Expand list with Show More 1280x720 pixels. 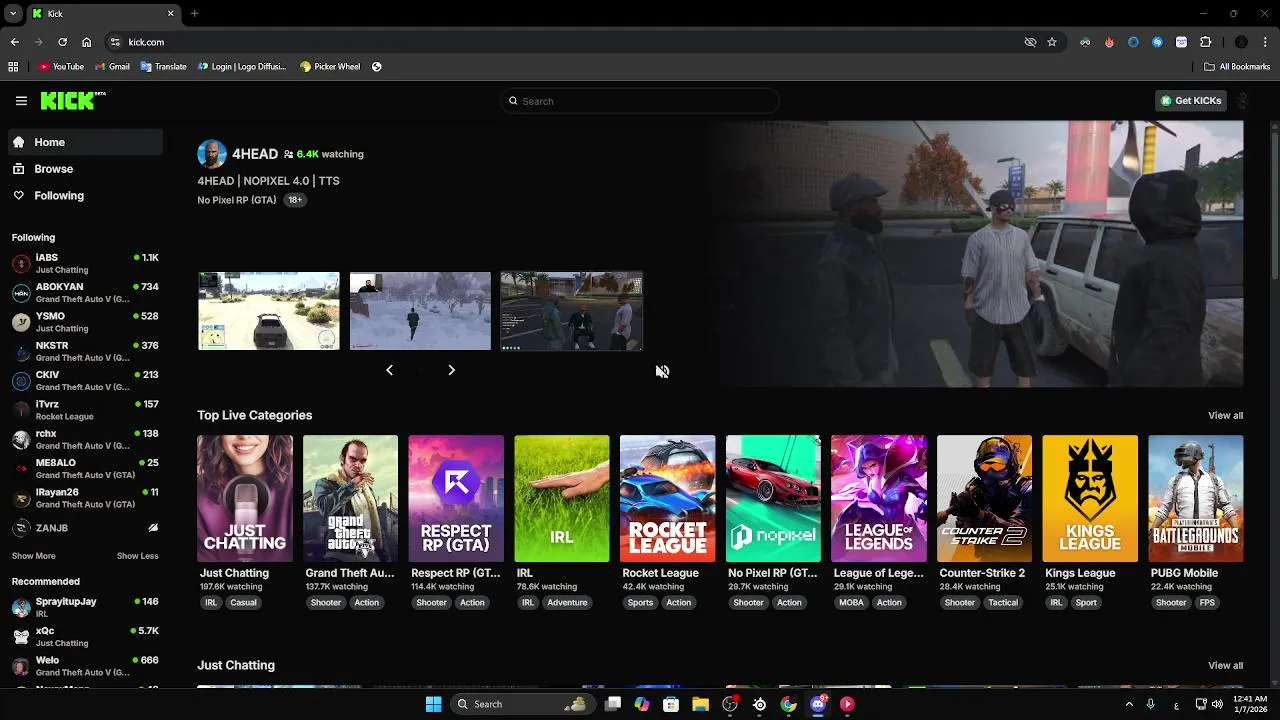[x=34, y=556]
